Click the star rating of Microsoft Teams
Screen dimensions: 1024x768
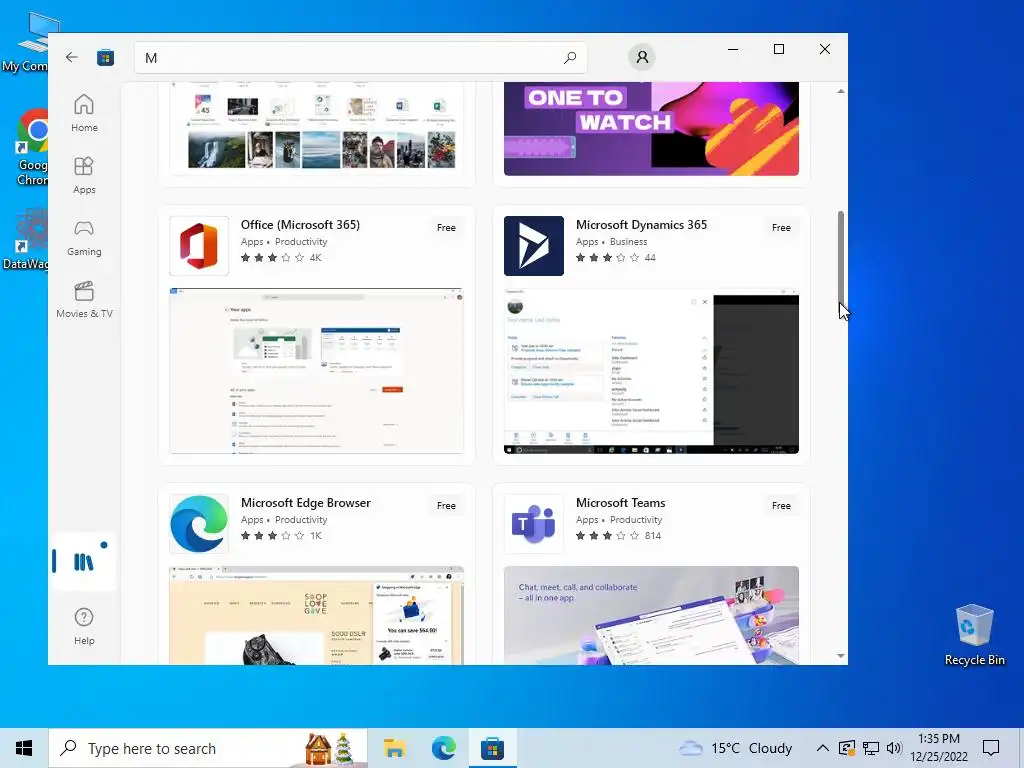607,536
